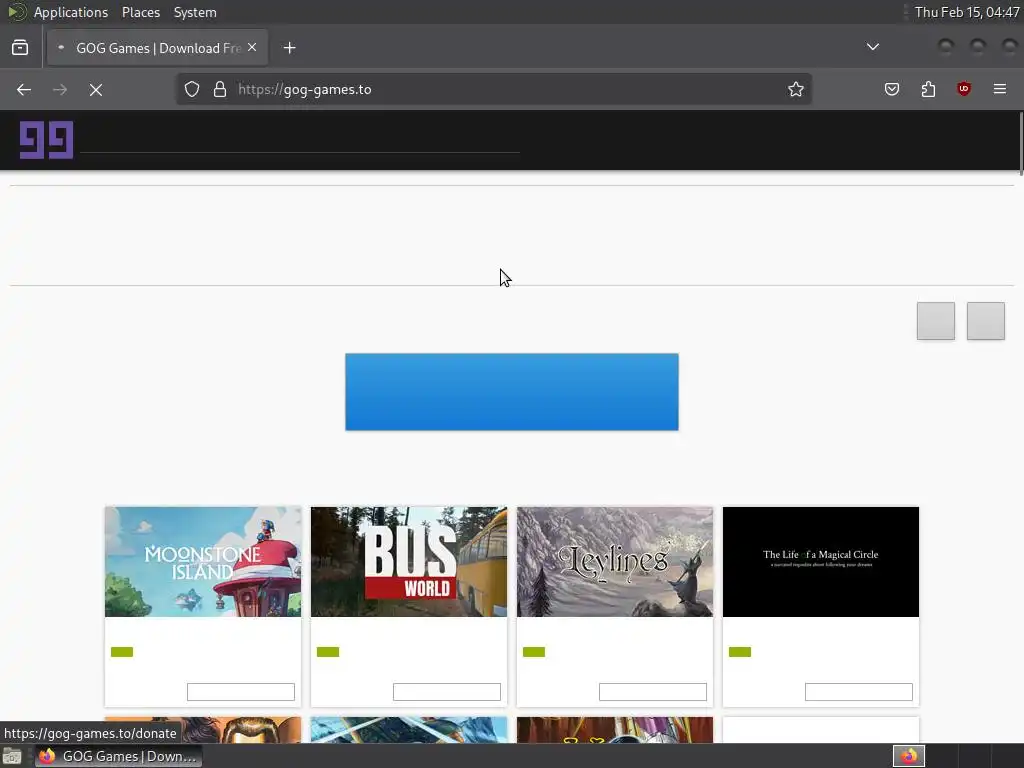Click the outlined button under Leylines
Image resolution: width=1024 pixels, height=768 pixels.
click(653, 692)
